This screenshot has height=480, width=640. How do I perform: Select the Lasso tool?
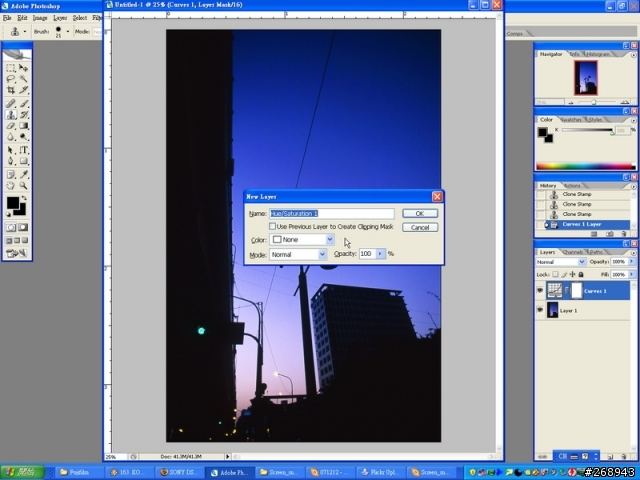coord(11,79)
